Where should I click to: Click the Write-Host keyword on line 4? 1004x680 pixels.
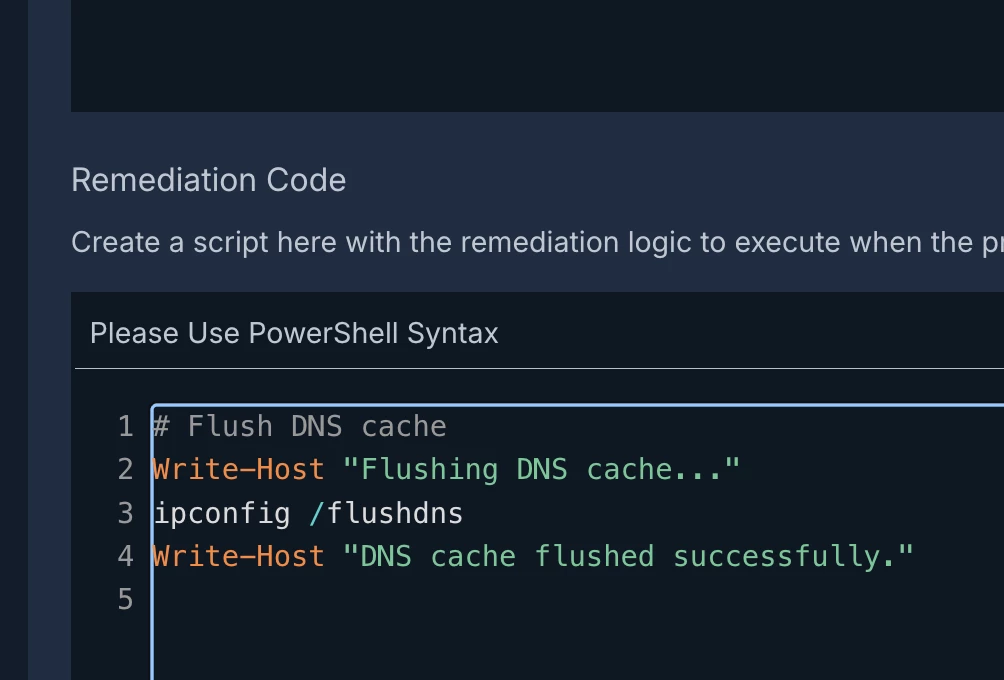[238, 556]
